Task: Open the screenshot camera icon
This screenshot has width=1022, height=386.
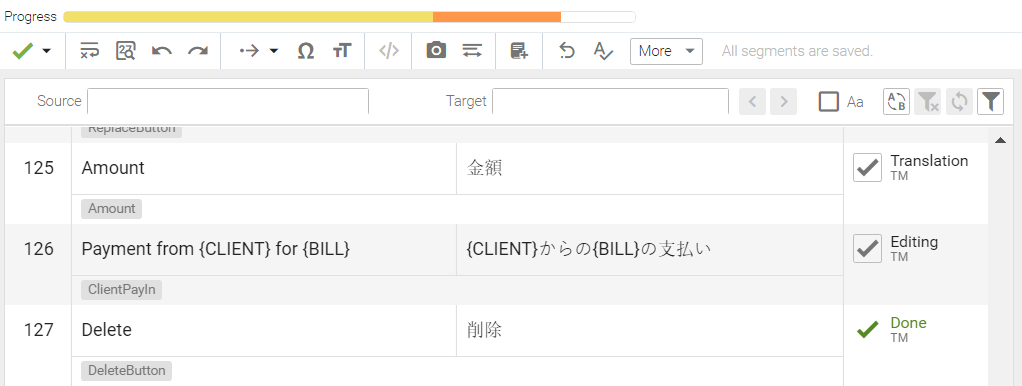Action: click(436, 50)
